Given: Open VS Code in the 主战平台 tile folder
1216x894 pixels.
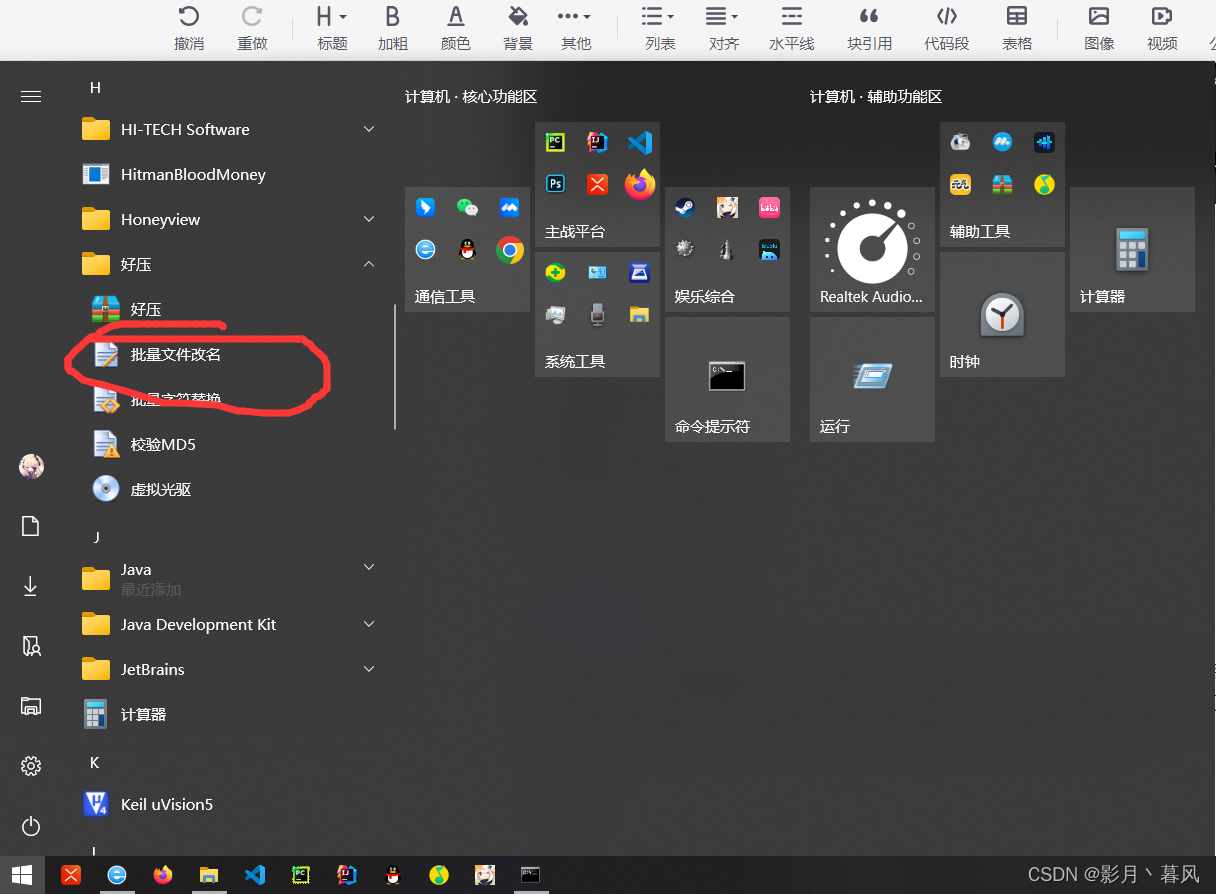Looking at the screenshot, I should tap(639, 142).
